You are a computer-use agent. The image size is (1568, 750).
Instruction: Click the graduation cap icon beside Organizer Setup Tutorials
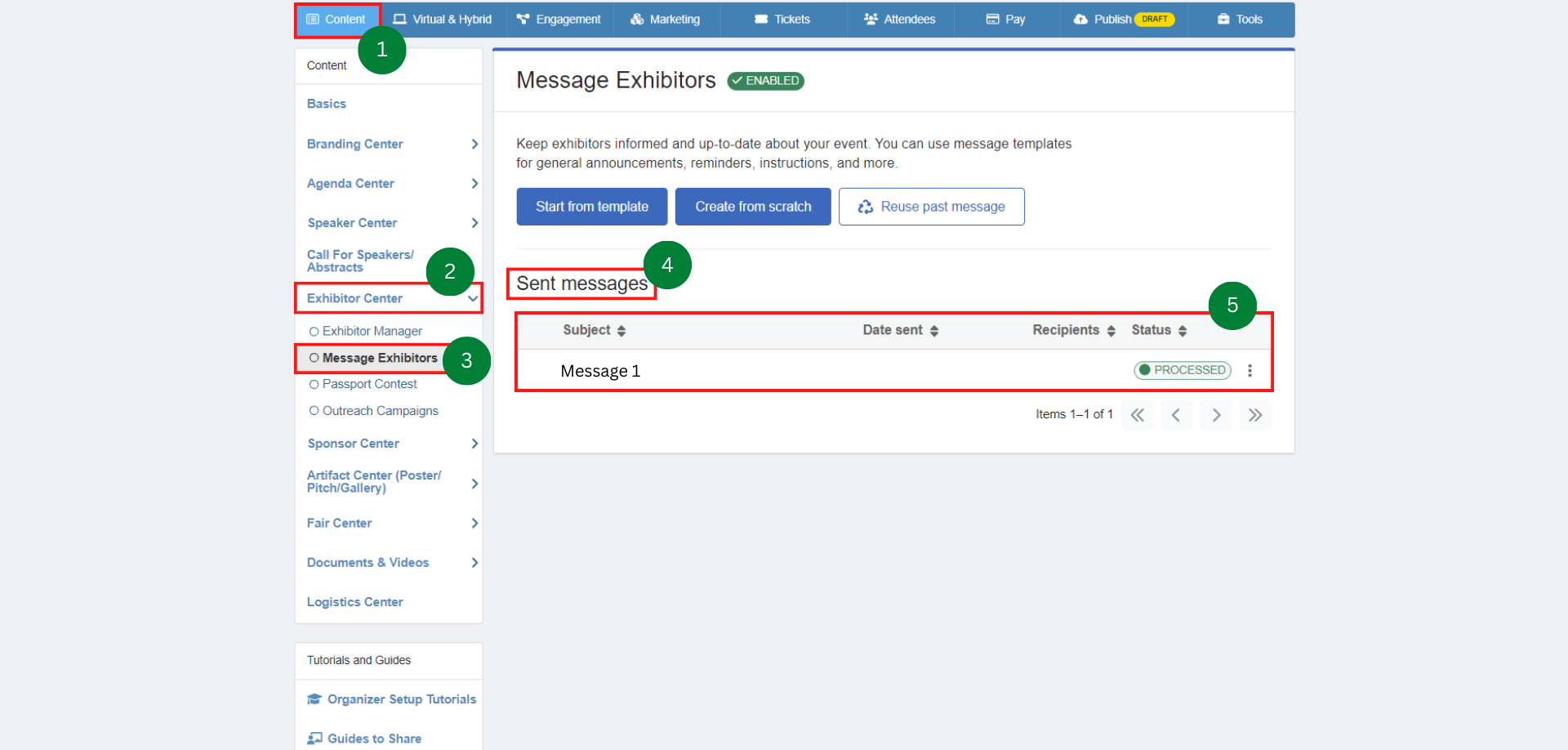(x=314, y=699)
